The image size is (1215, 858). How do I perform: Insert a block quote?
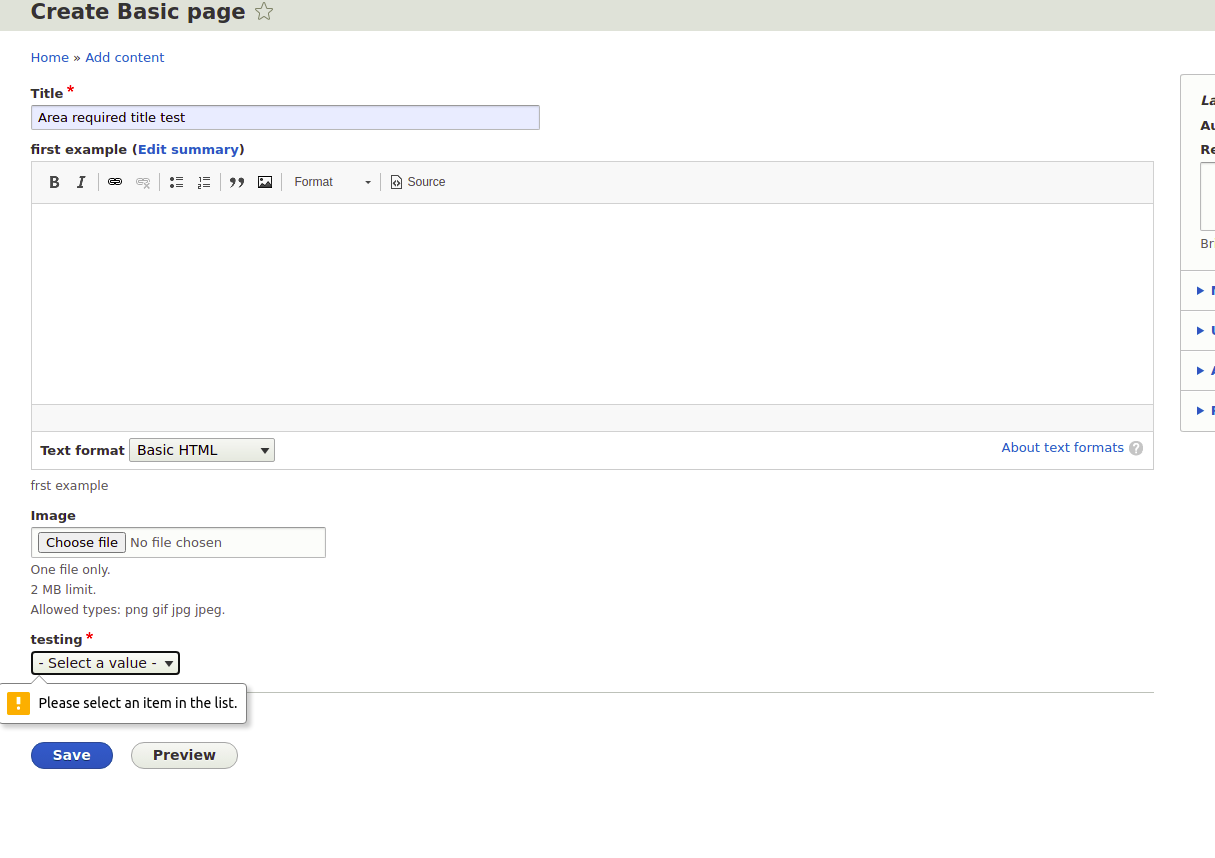pos(236,182)
